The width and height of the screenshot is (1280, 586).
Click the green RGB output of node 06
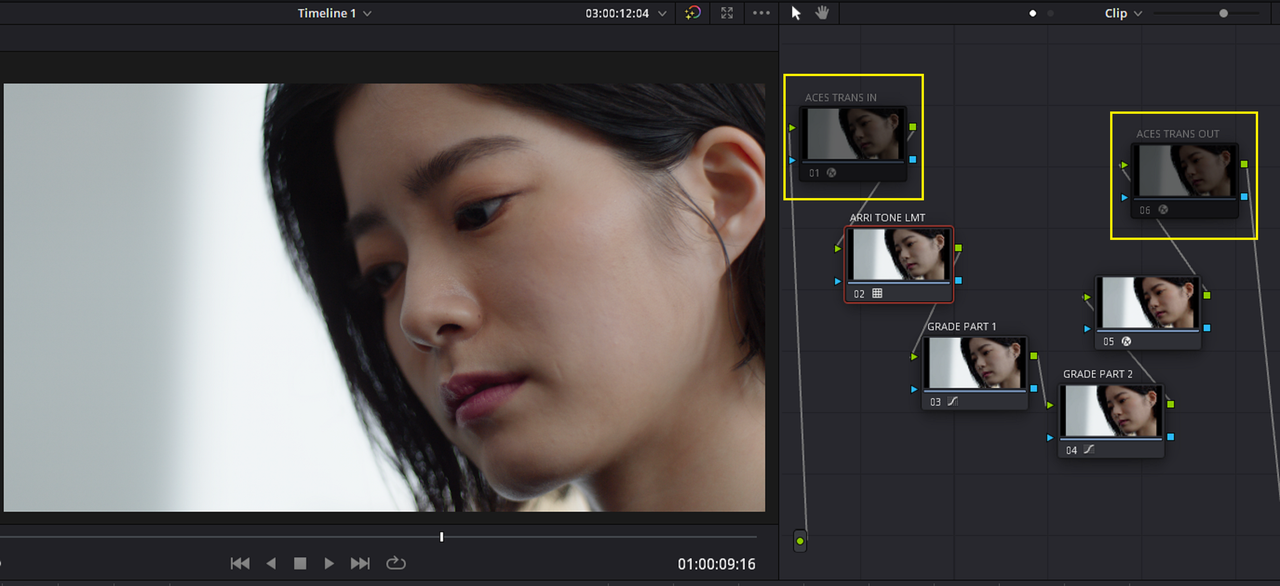pyautogui.click(x=1244, y=163)
